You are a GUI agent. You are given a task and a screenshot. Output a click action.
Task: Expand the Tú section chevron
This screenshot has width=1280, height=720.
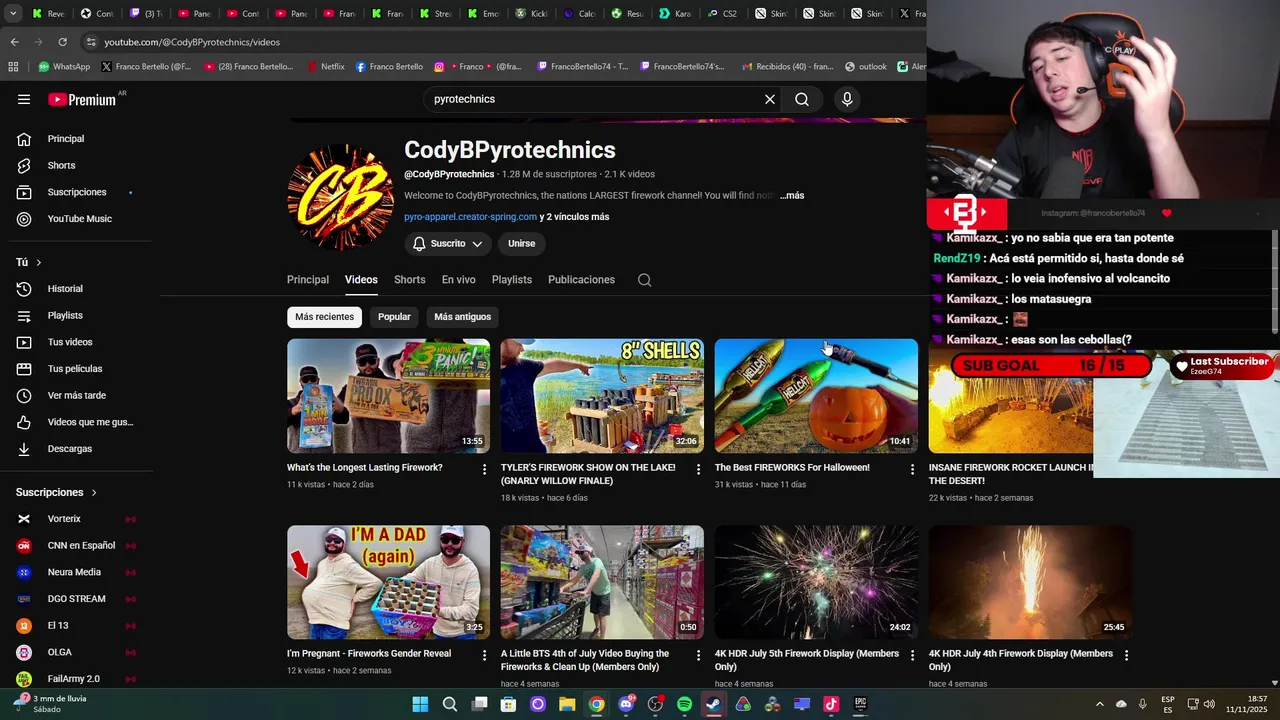click(39, 262)
